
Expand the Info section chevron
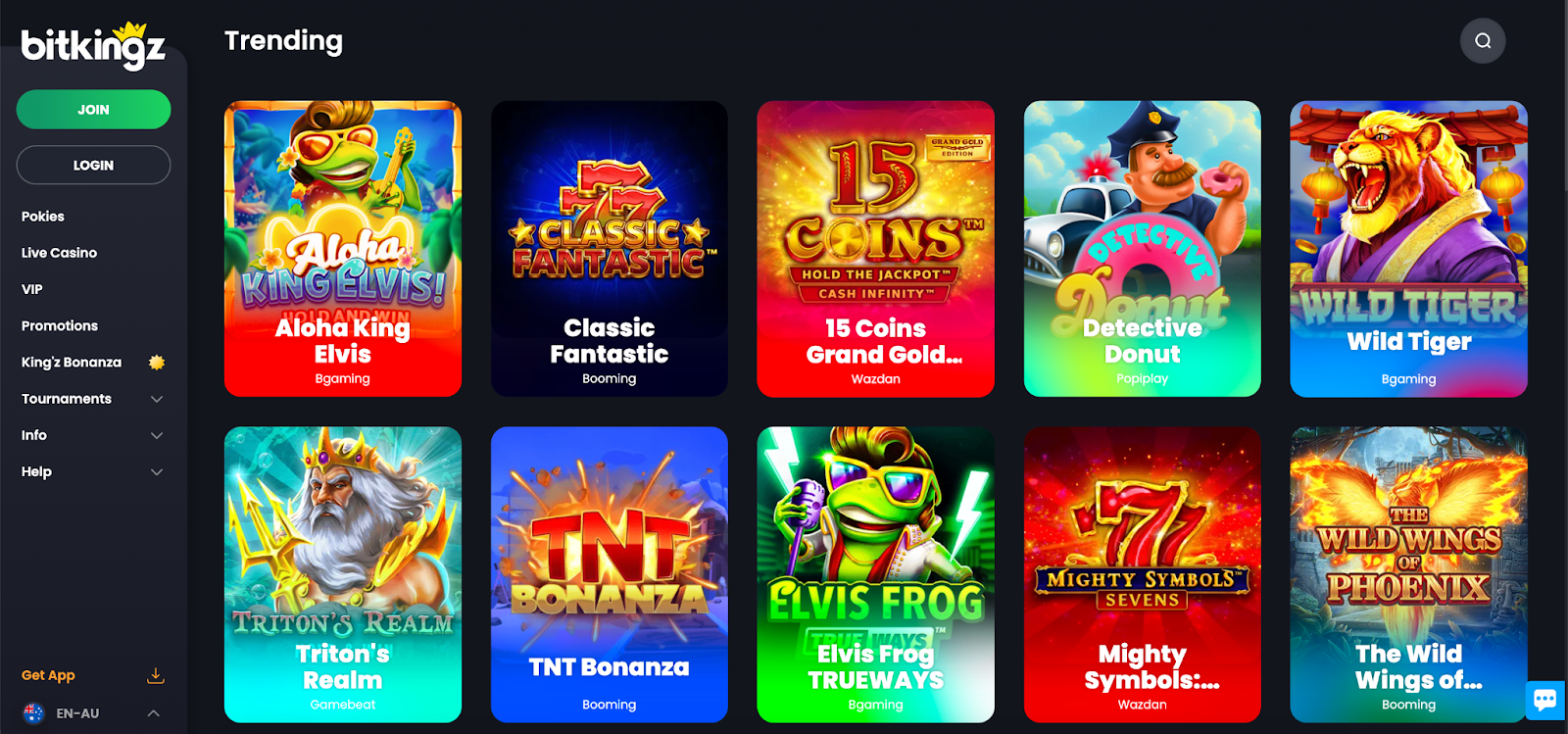point(157,435)
